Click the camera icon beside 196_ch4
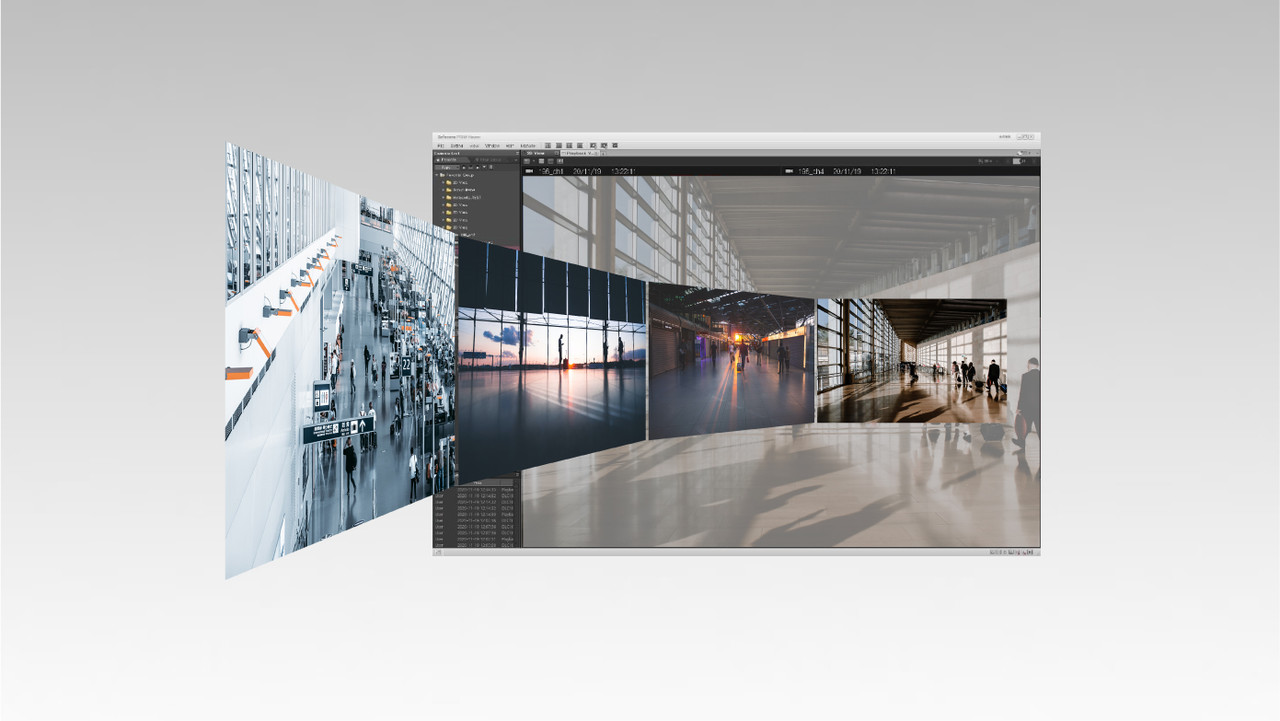 pos(789,171)
